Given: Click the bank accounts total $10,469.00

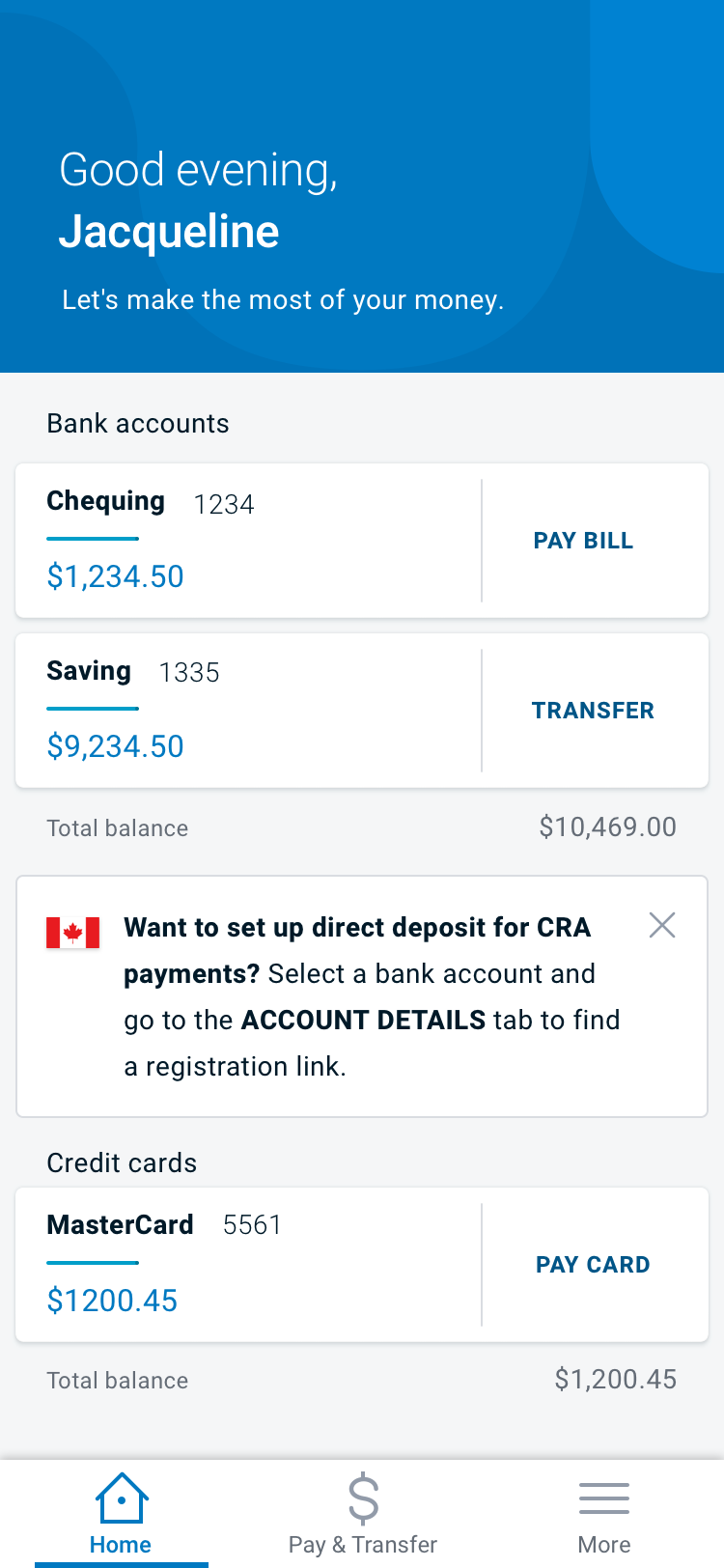Looking at the screenshot, I should [x=607, y=827].
